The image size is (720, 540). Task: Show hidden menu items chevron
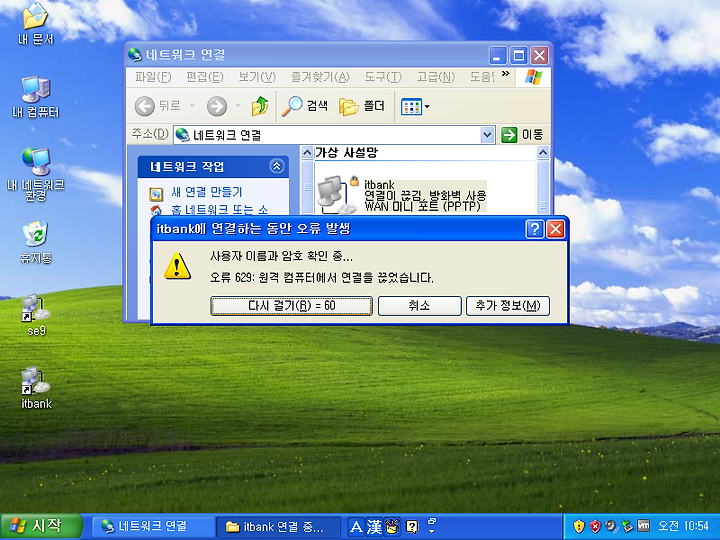click(506, 74)
